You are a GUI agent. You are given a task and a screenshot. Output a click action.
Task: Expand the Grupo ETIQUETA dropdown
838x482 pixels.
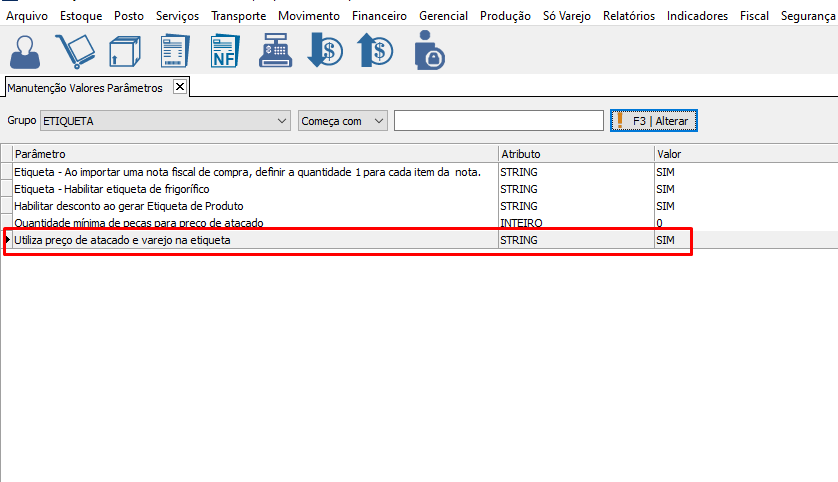pyautogui.click(x=281, y=121)
